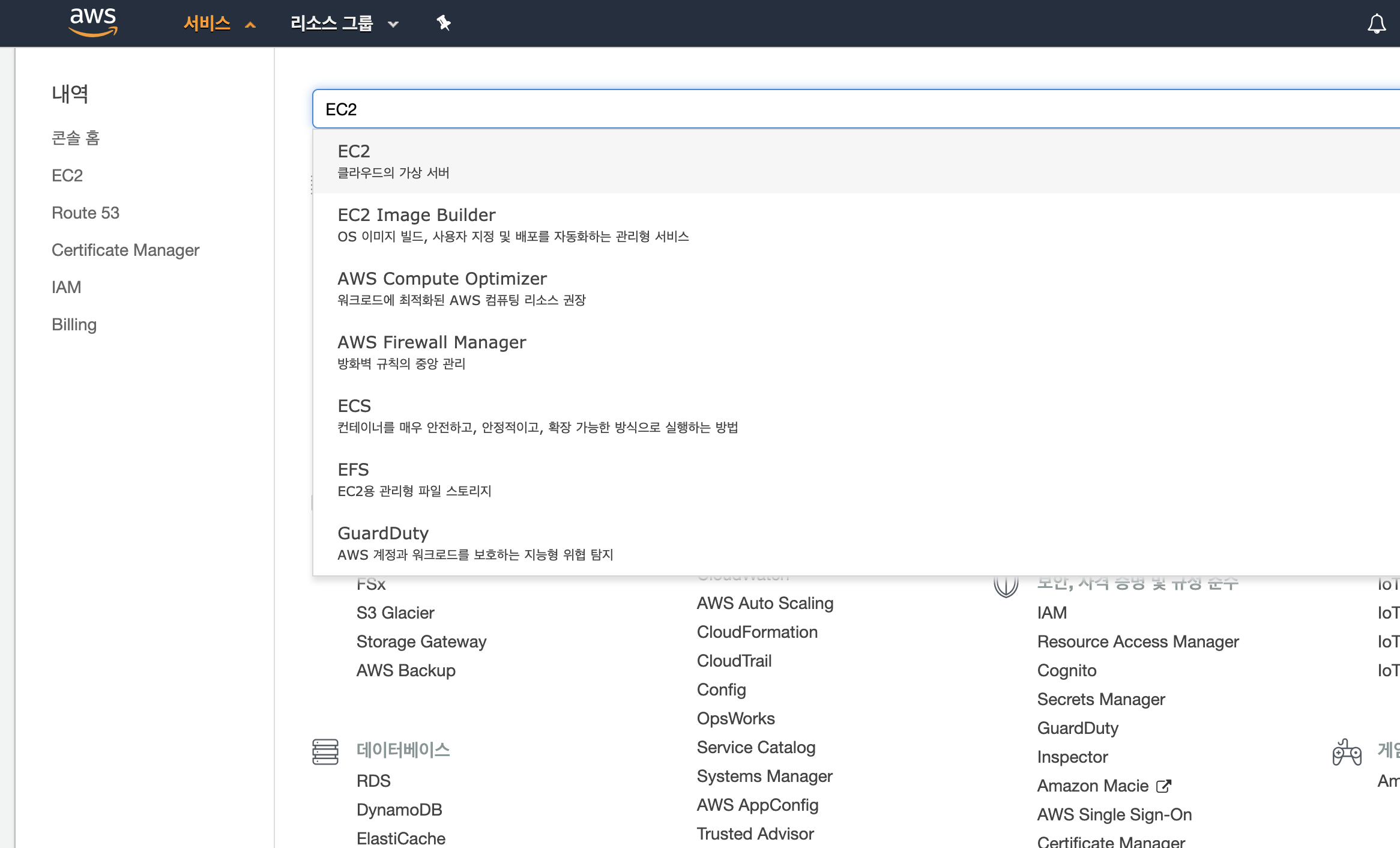Open CloudFormation service link
Viewport: 1400px width, 848px height.
[x=757, y=632]
